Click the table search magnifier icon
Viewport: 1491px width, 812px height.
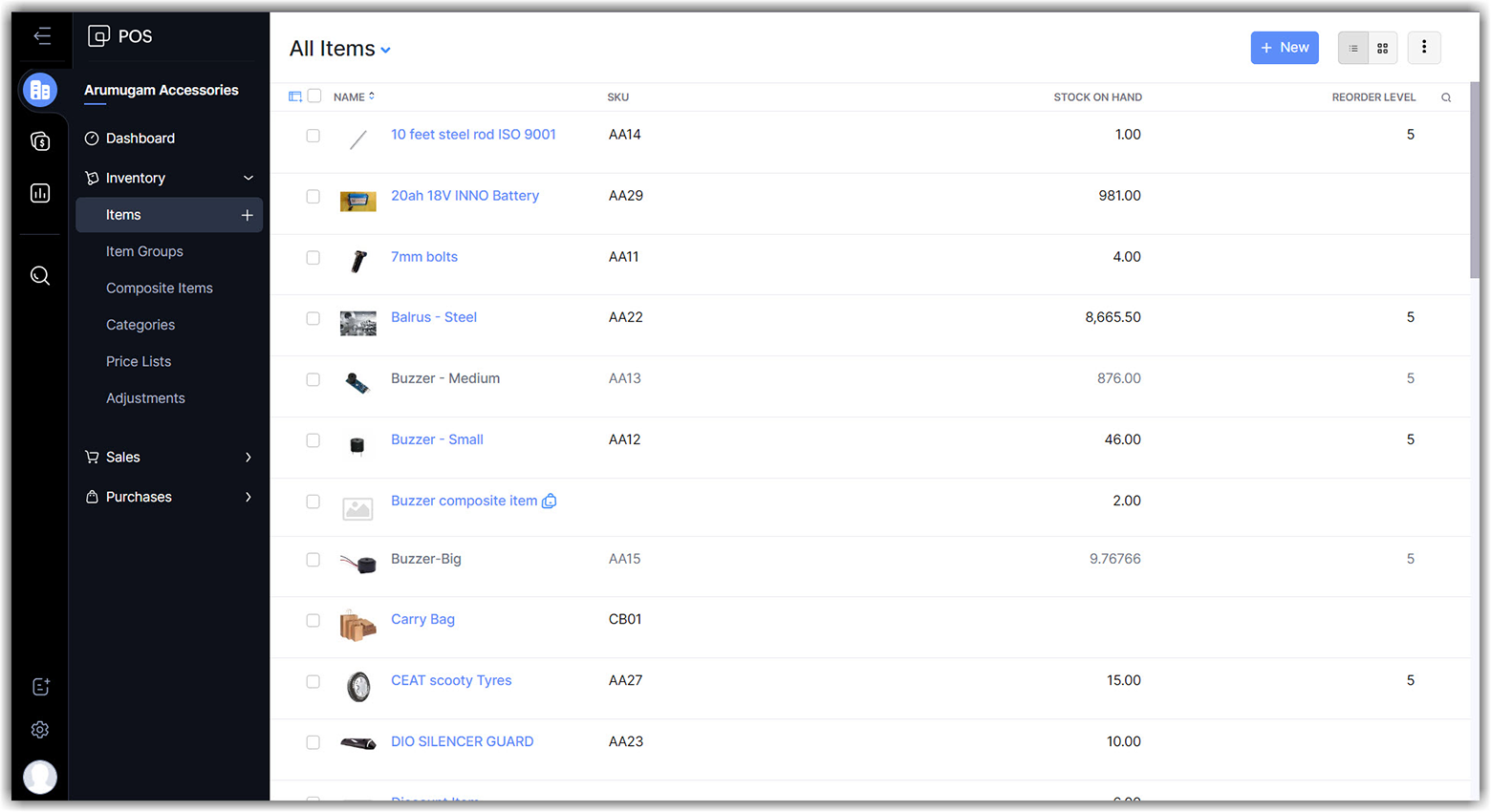pyautogui.click(x=1446, y=97)
